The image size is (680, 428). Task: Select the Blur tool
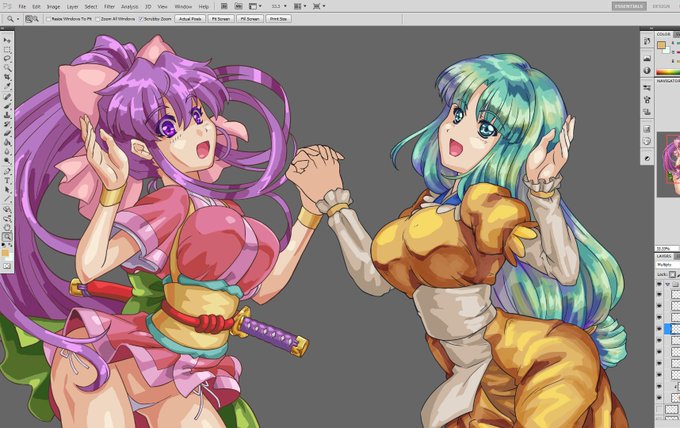point(7,152)
